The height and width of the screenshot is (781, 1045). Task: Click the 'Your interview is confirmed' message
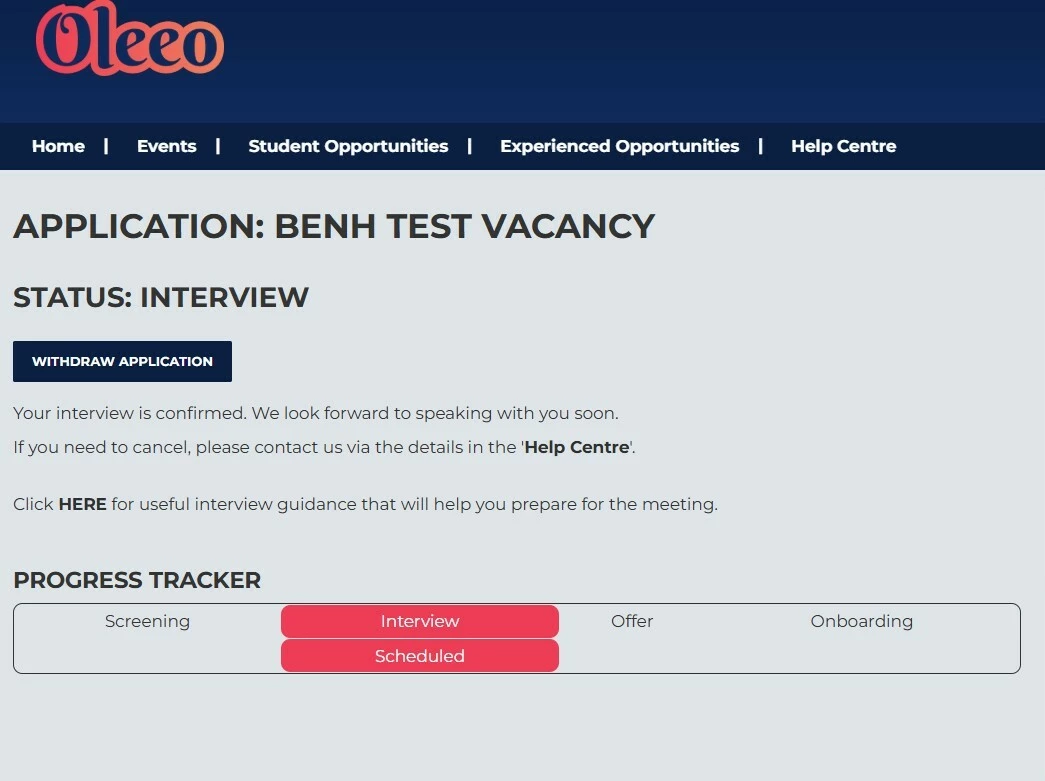point(315,413)
